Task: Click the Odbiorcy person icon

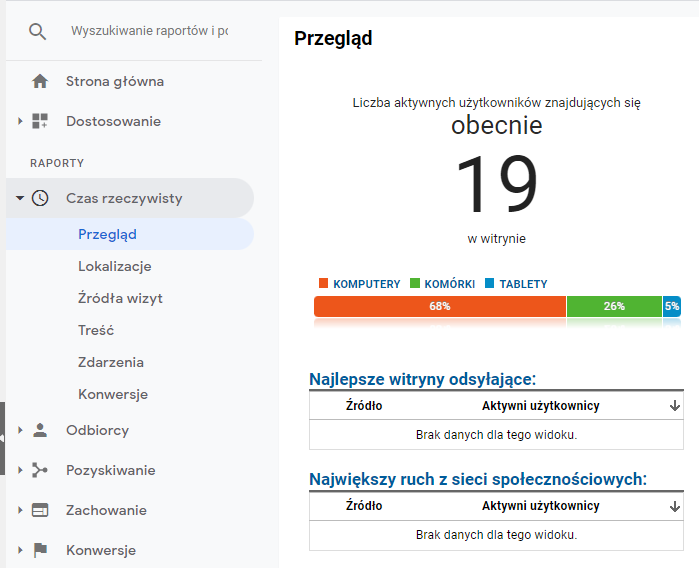Action: [40, 430]
